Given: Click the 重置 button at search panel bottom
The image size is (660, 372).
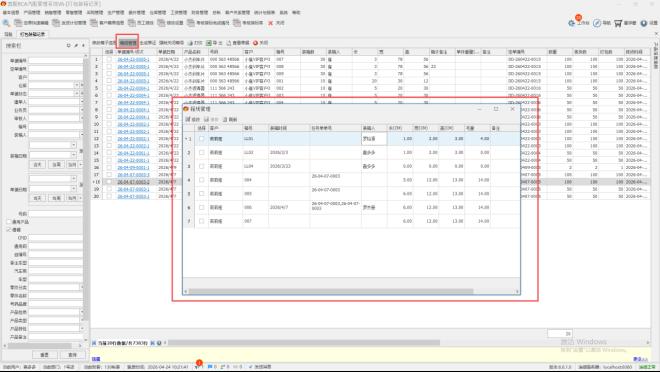Looking at the screenshot, I should click(x=44, y=355).
